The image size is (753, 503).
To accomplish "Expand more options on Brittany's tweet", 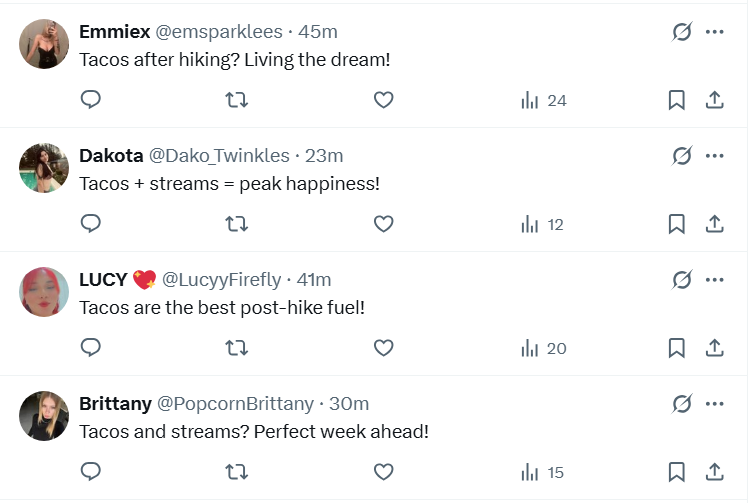I will 714,404.
